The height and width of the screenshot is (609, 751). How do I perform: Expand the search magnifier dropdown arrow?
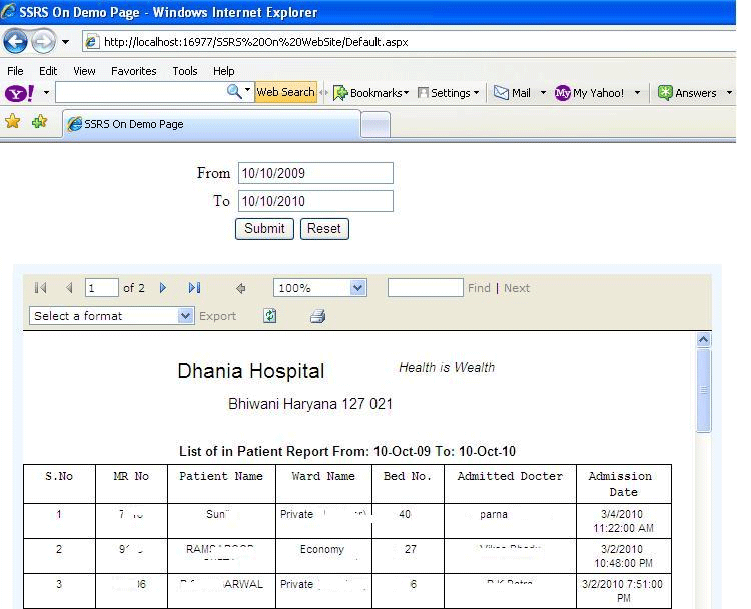[247, 90]
